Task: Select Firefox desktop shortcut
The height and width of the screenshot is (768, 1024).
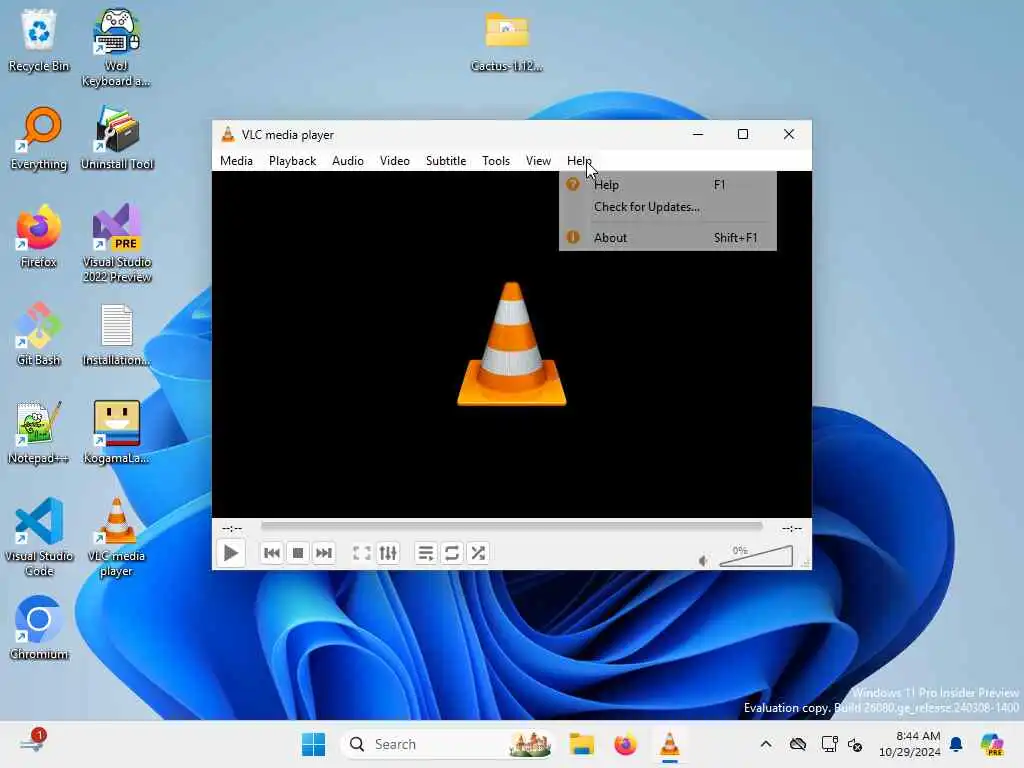Action: pyautogui.click(x=39, y=237)
